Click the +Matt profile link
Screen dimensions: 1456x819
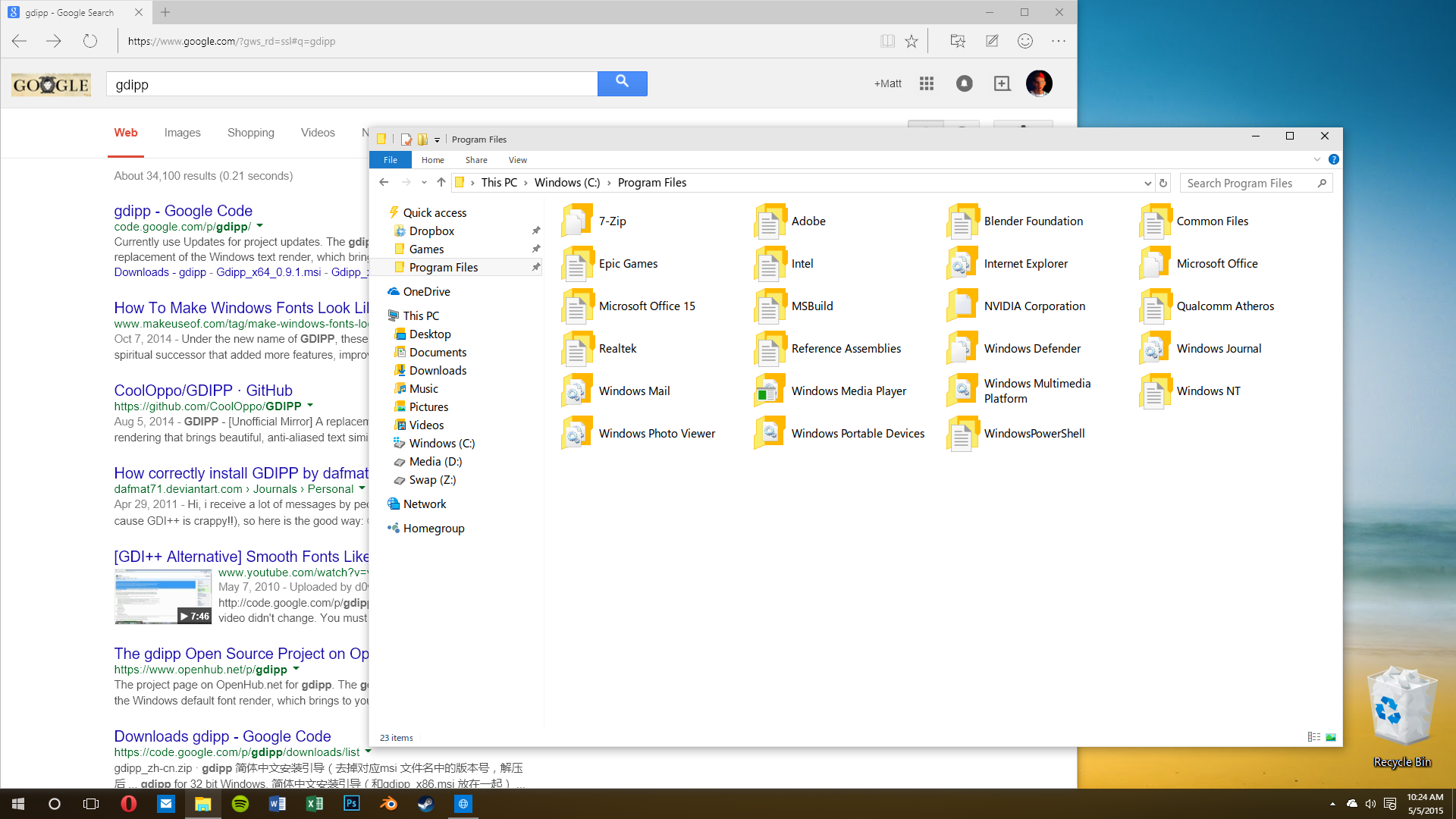tap(887, 83)
